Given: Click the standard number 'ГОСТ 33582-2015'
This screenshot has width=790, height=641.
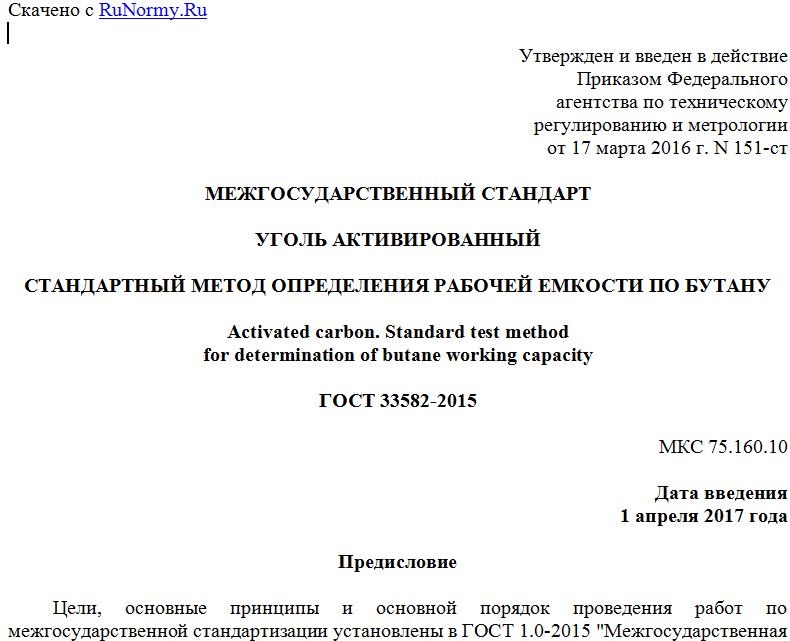Looking at the screenshot, I should 398,401.
